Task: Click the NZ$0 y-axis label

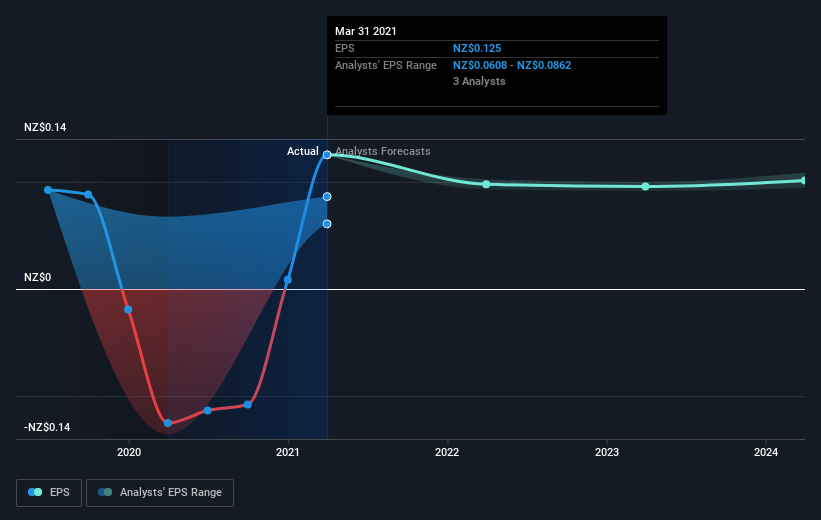Action: click(x=38, y=277)
